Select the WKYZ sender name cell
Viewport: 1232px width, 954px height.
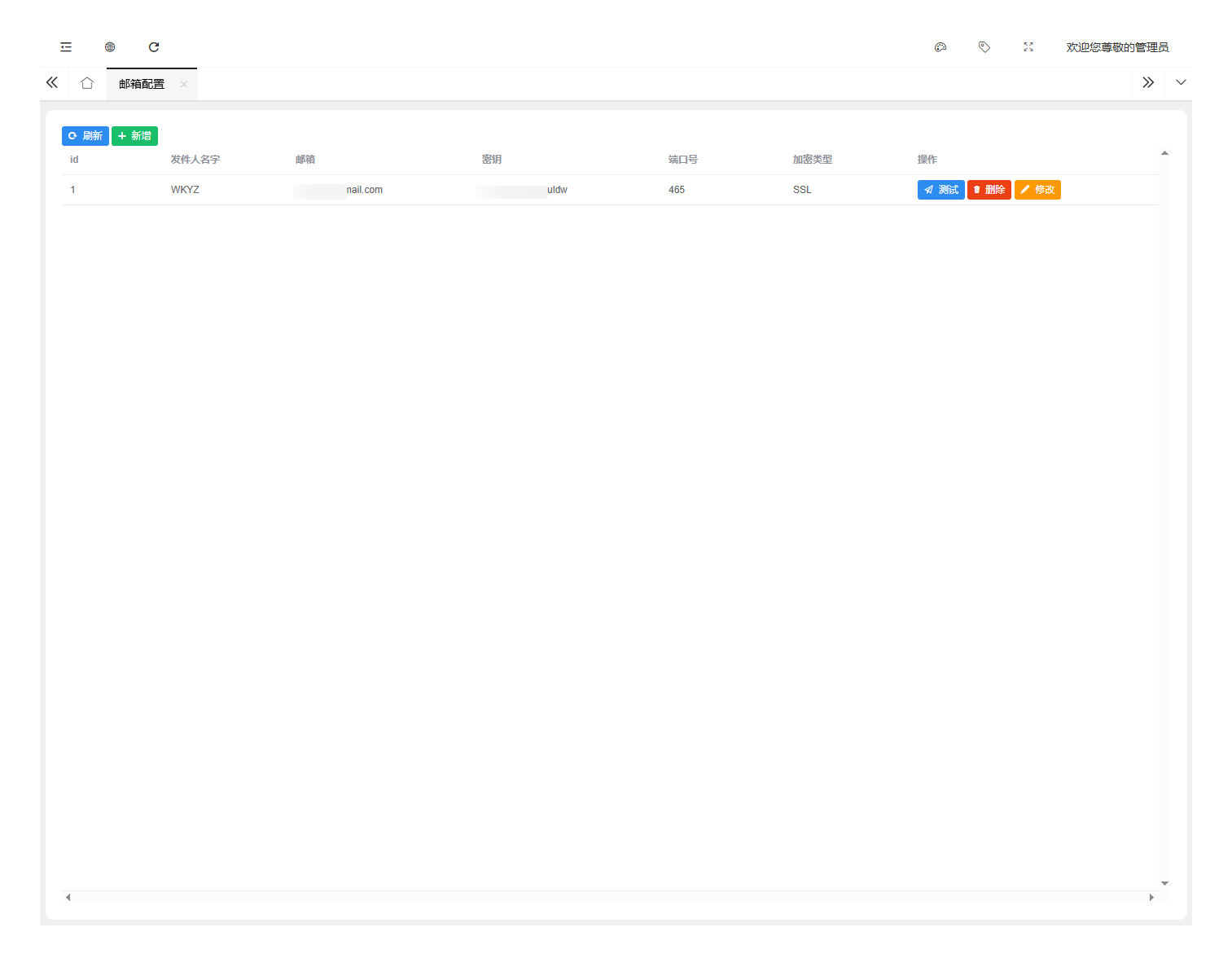point(185,190)
